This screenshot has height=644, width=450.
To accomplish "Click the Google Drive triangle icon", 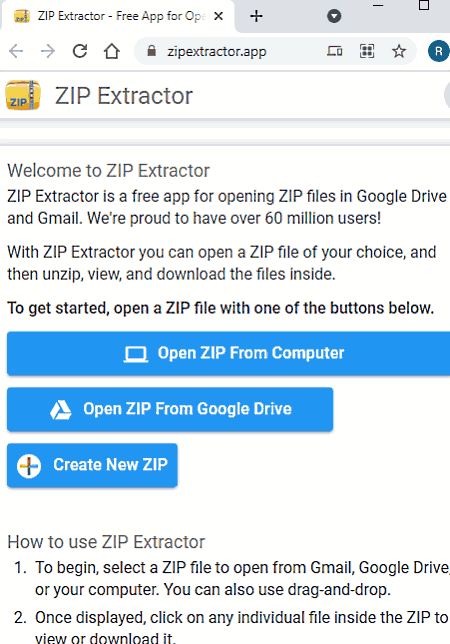I will point(61,410).
